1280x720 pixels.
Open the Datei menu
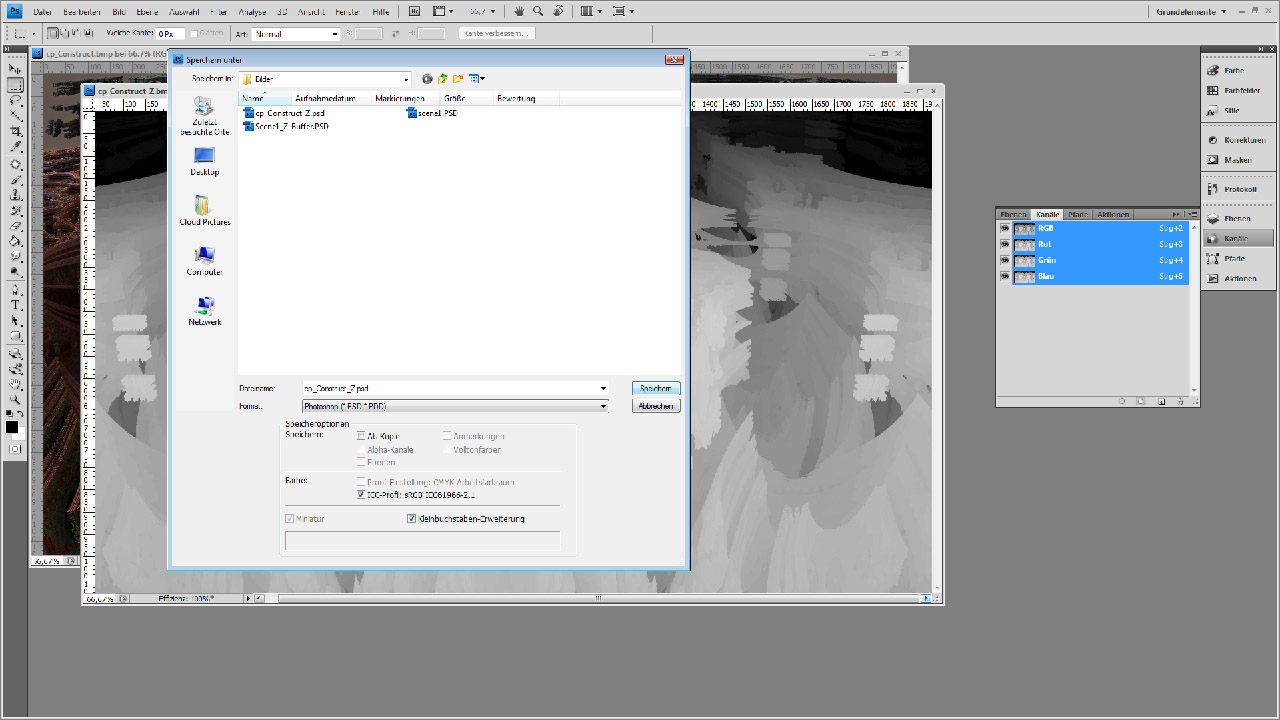(42, 11)
